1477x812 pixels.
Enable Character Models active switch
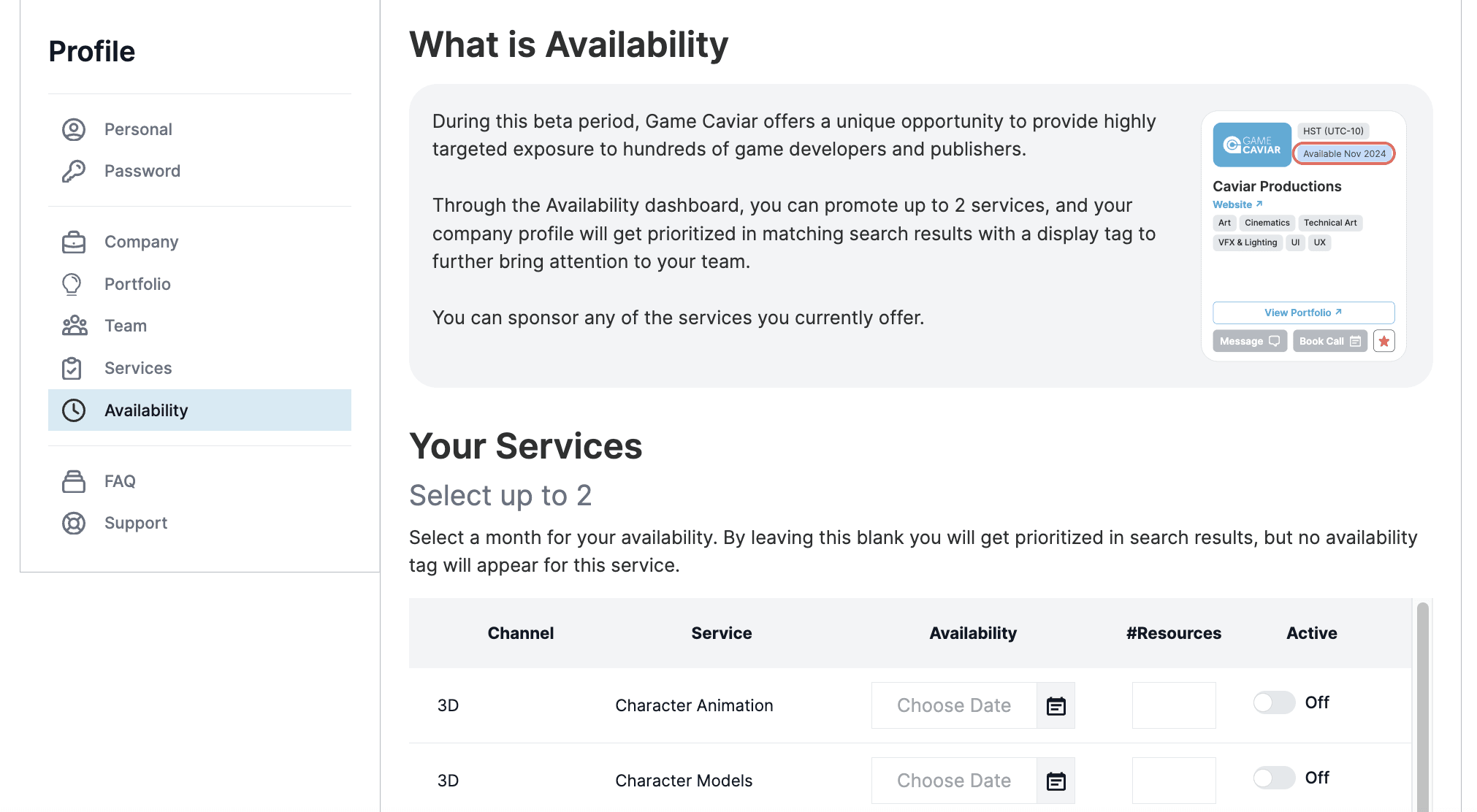click(x=1274, y=778)
